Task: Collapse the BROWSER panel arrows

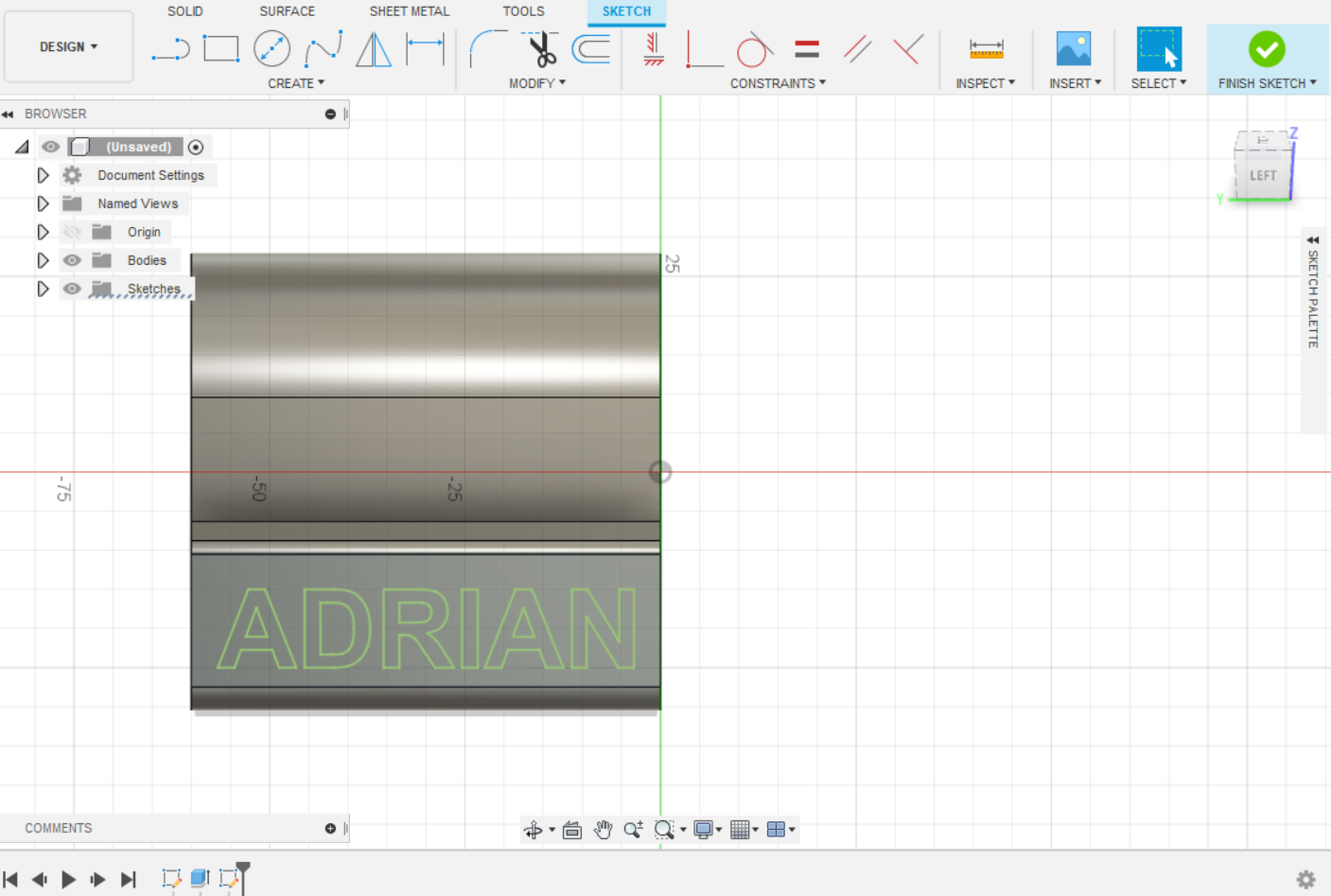Action: (x=8, y=114)
